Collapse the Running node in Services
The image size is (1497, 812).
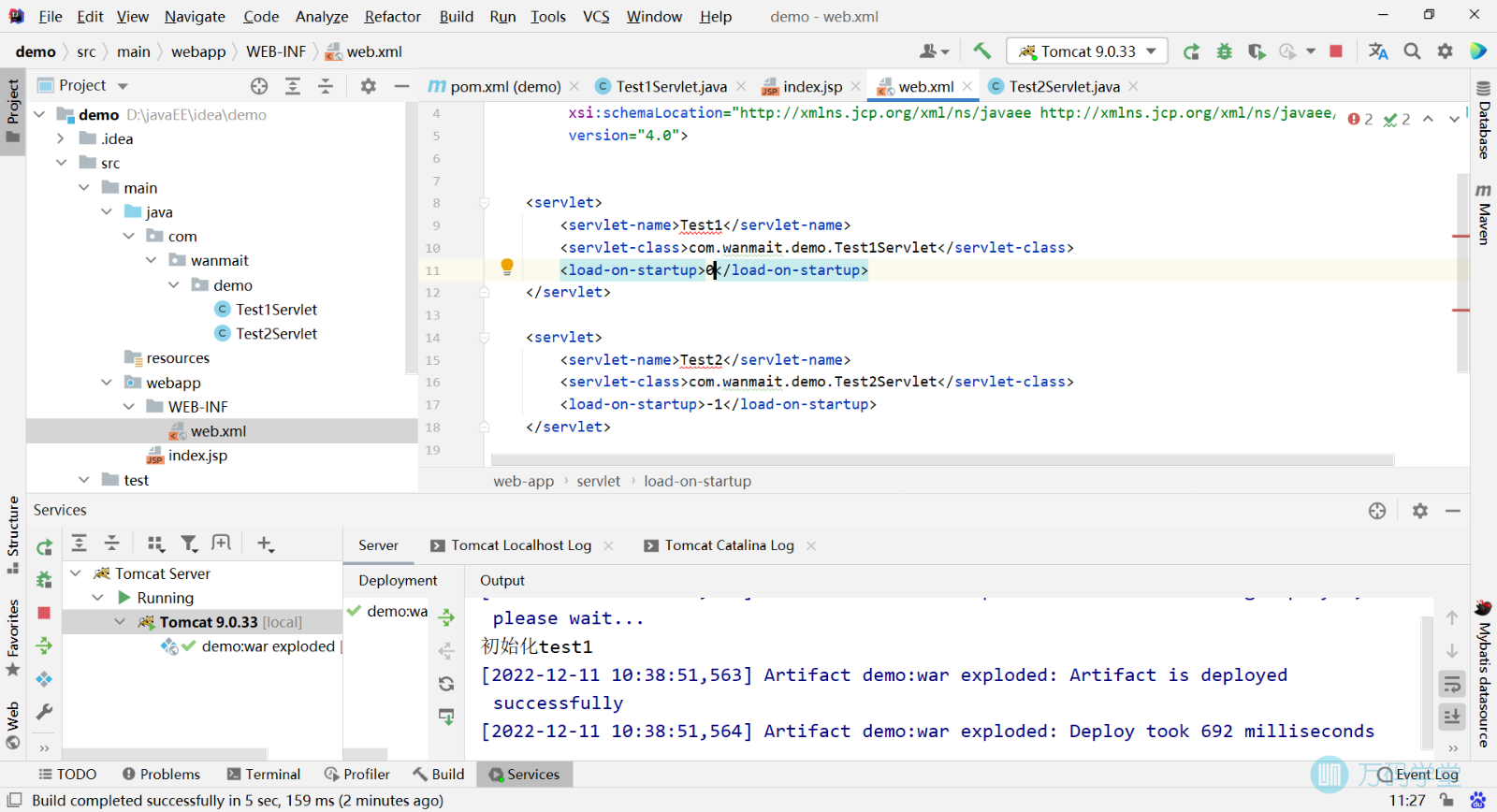(x=97, y=598)
